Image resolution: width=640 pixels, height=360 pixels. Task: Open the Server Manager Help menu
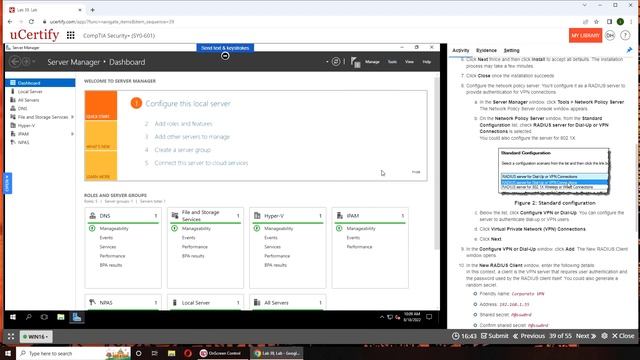click(x=427, y=62)
